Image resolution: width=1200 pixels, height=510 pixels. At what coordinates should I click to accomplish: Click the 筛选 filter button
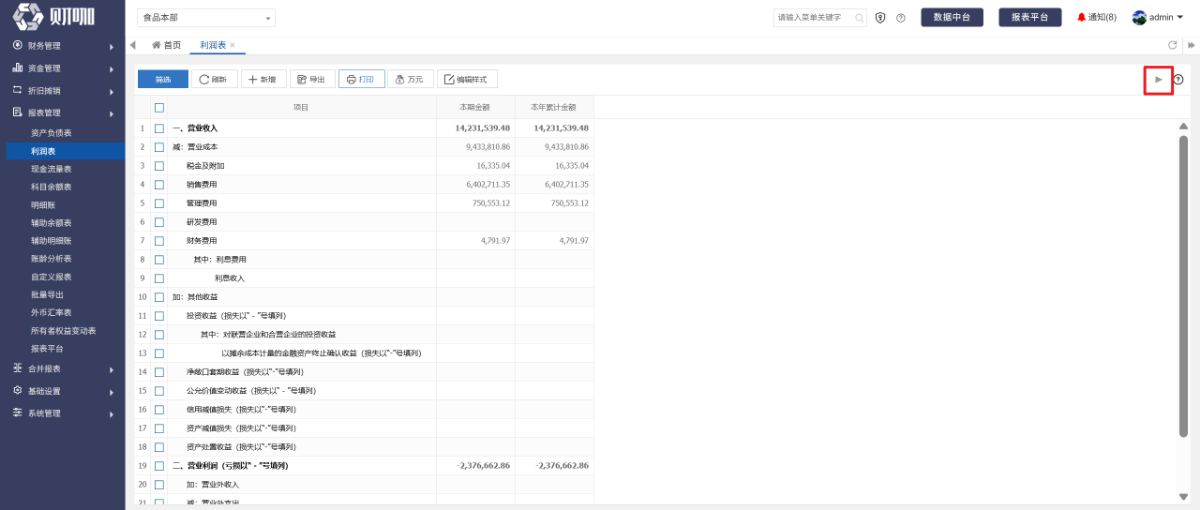[161, 79]
